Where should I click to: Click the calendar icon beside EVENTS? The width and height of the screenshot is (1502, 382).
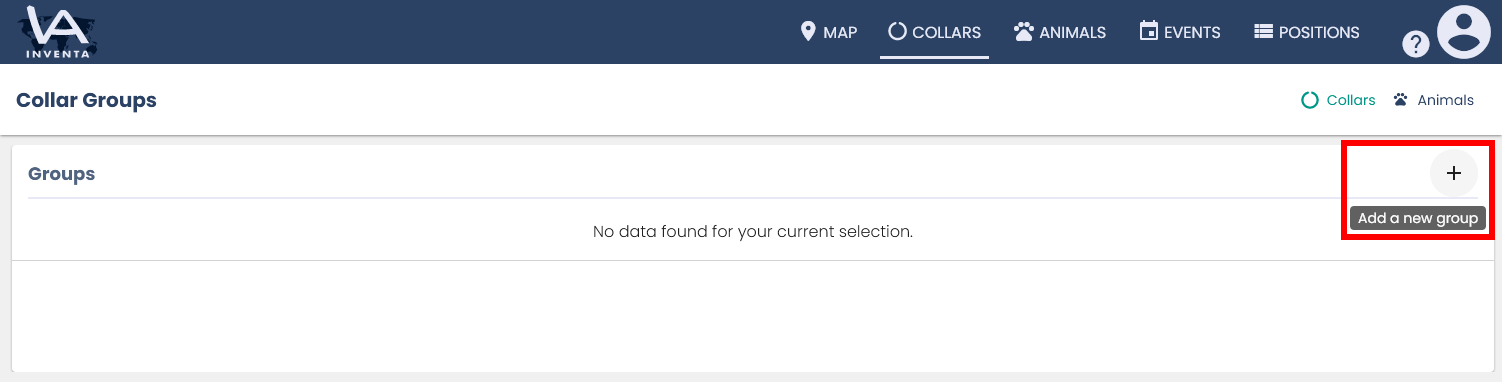pos(1148,31)
